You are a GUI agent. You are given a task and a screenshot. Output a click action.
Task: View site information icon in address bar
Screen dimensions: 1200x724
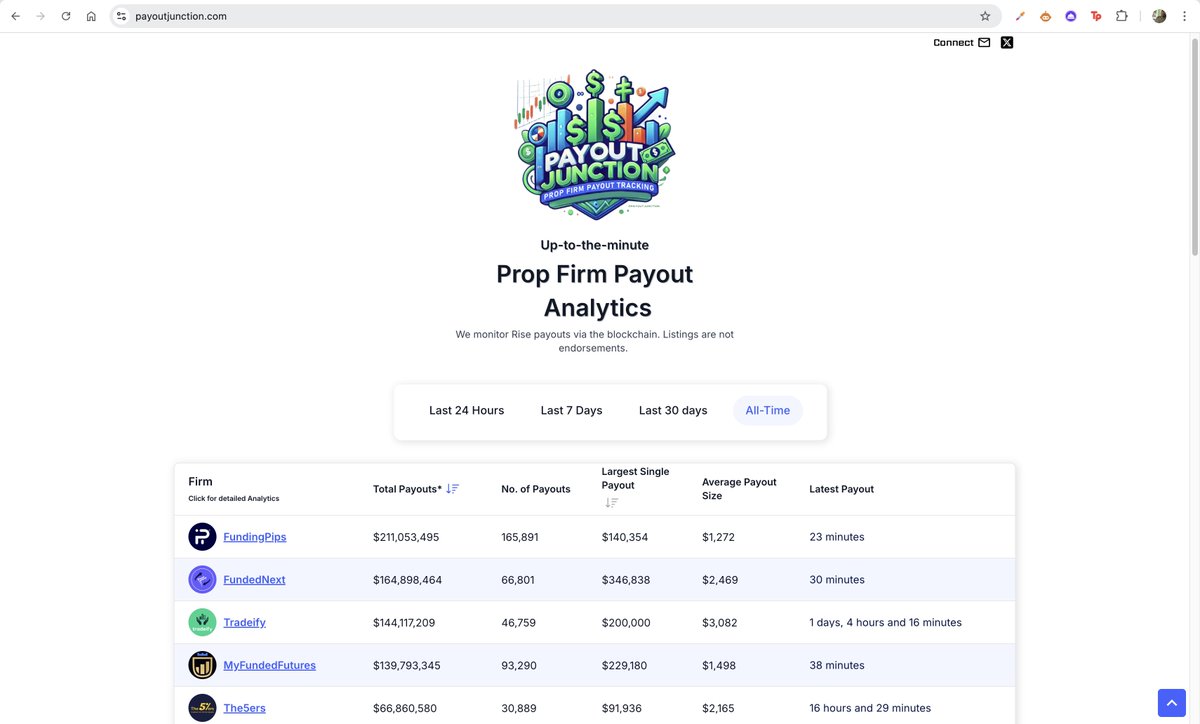pos(121,16)
